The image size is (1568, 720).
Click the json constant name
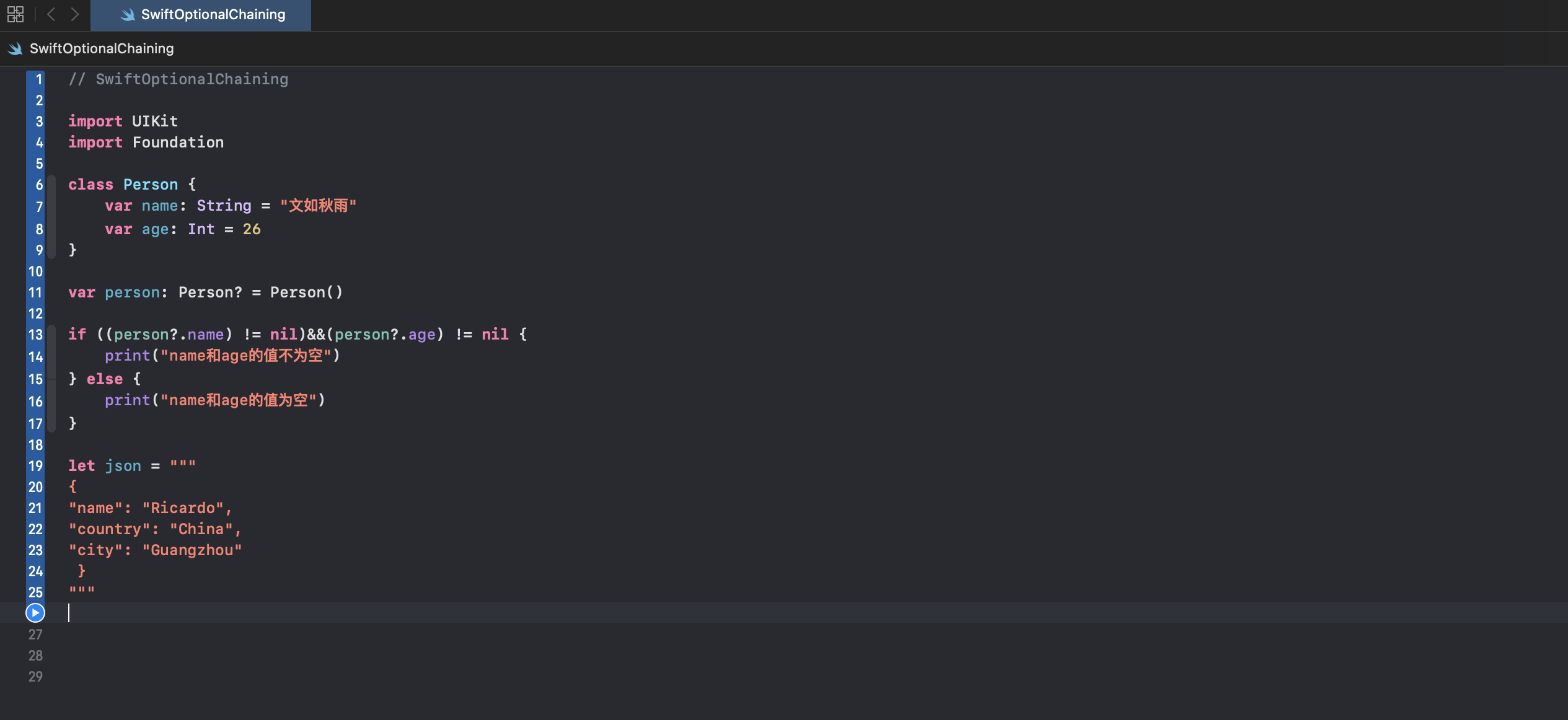tap(123, 466)
